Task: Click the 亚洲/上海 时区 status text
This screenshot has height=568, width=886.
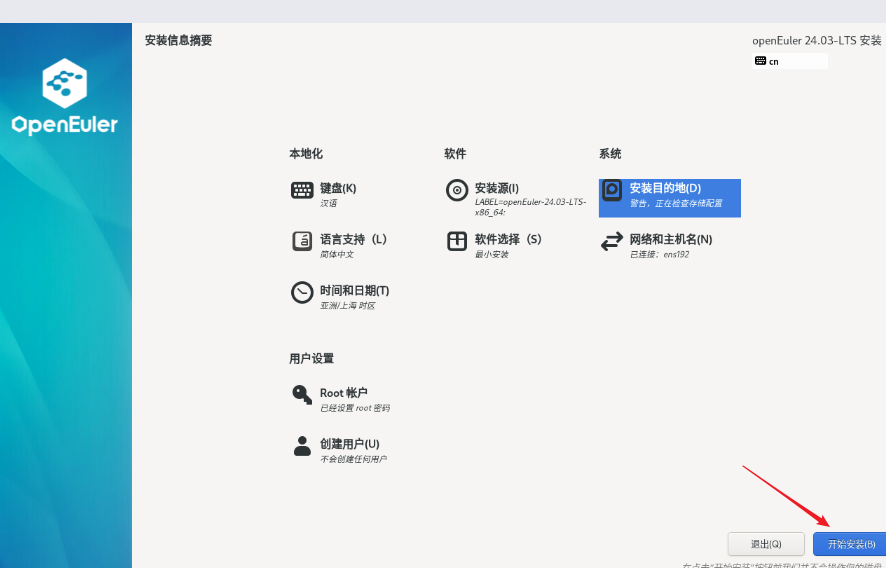Action: [x=348, y=306]
